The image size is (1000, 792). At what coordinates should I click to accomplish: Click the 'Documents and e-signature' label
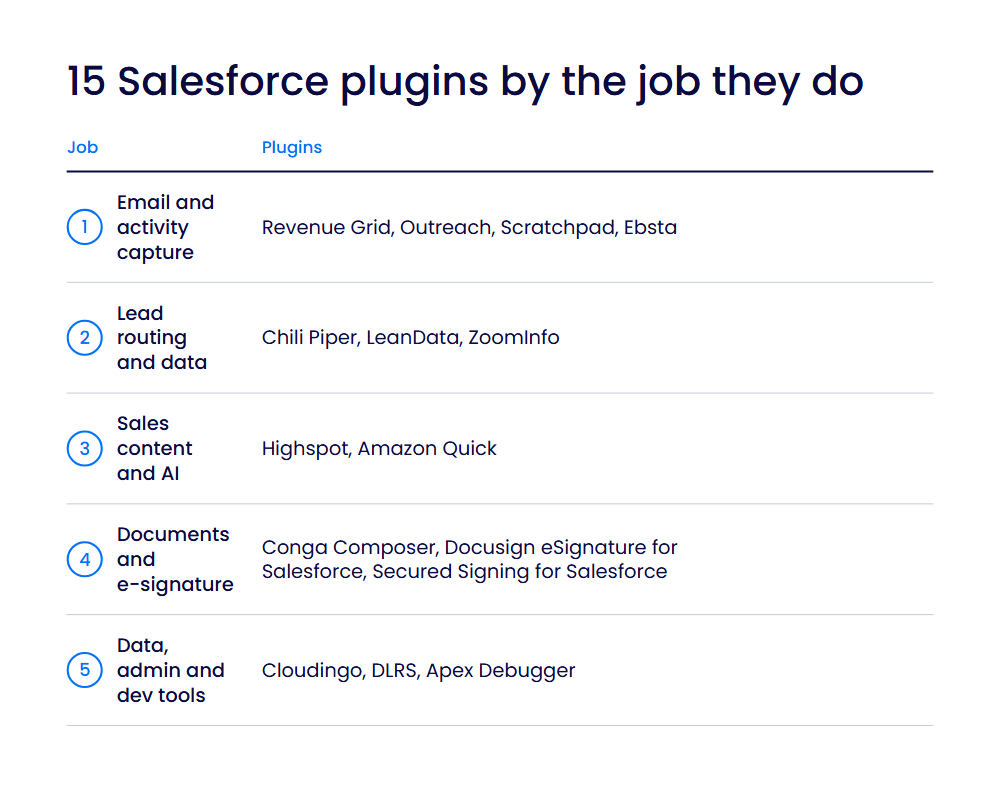(x=175, y=559)
